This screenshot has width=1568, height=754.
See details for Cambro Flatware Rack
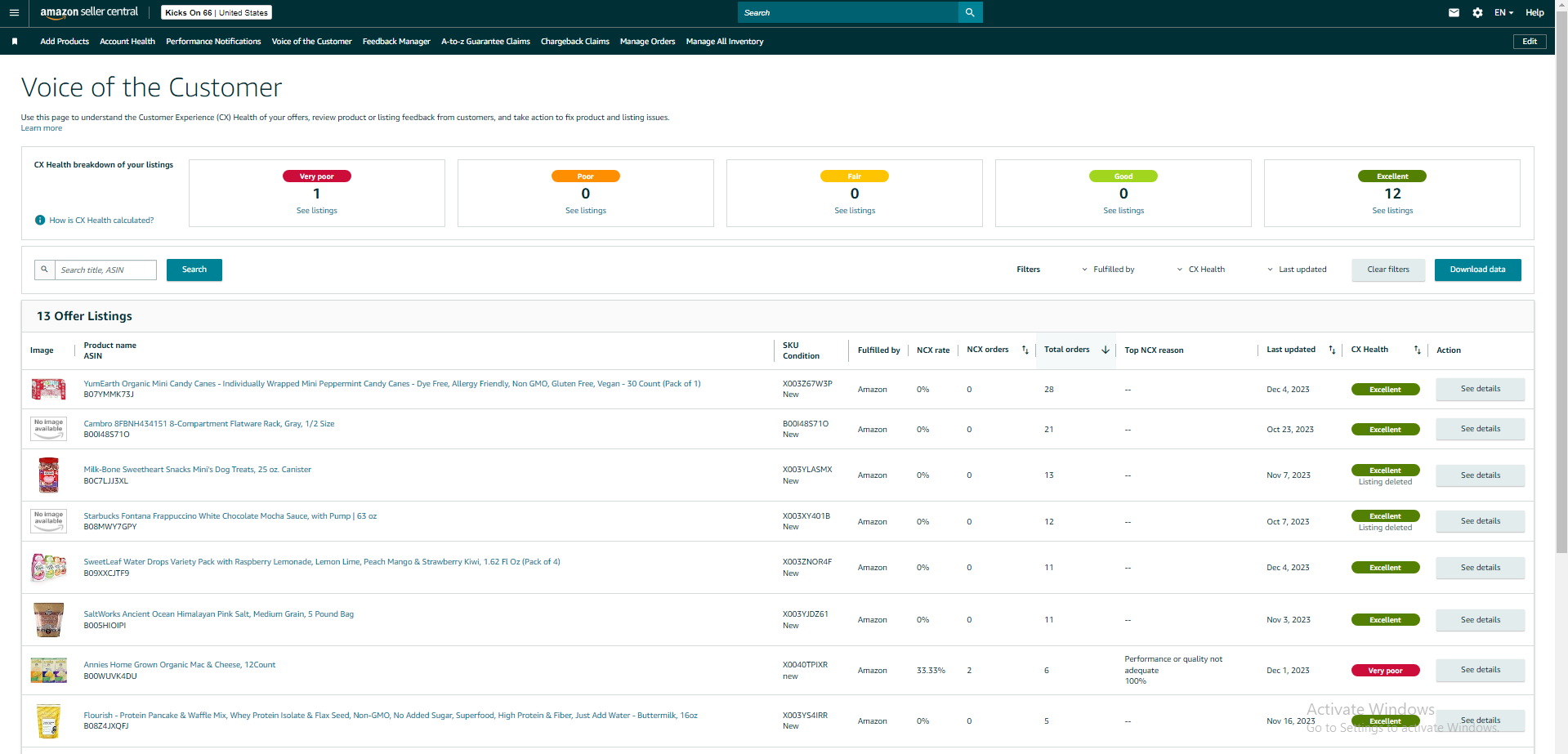1481,429
